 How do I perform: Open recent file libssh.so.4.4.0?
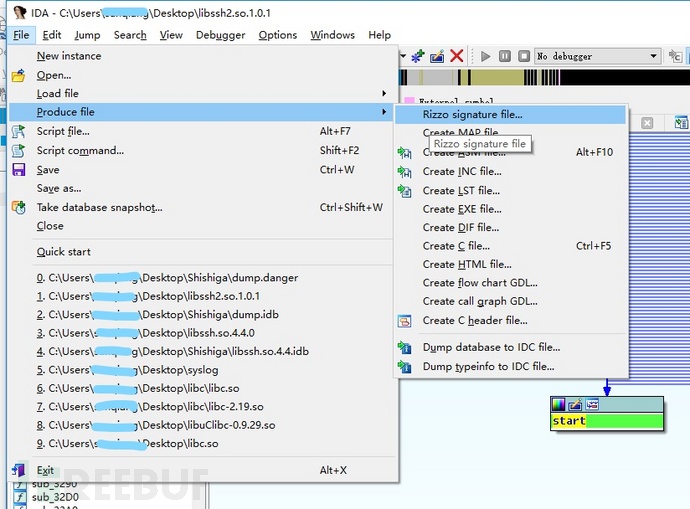pos(201,333)
